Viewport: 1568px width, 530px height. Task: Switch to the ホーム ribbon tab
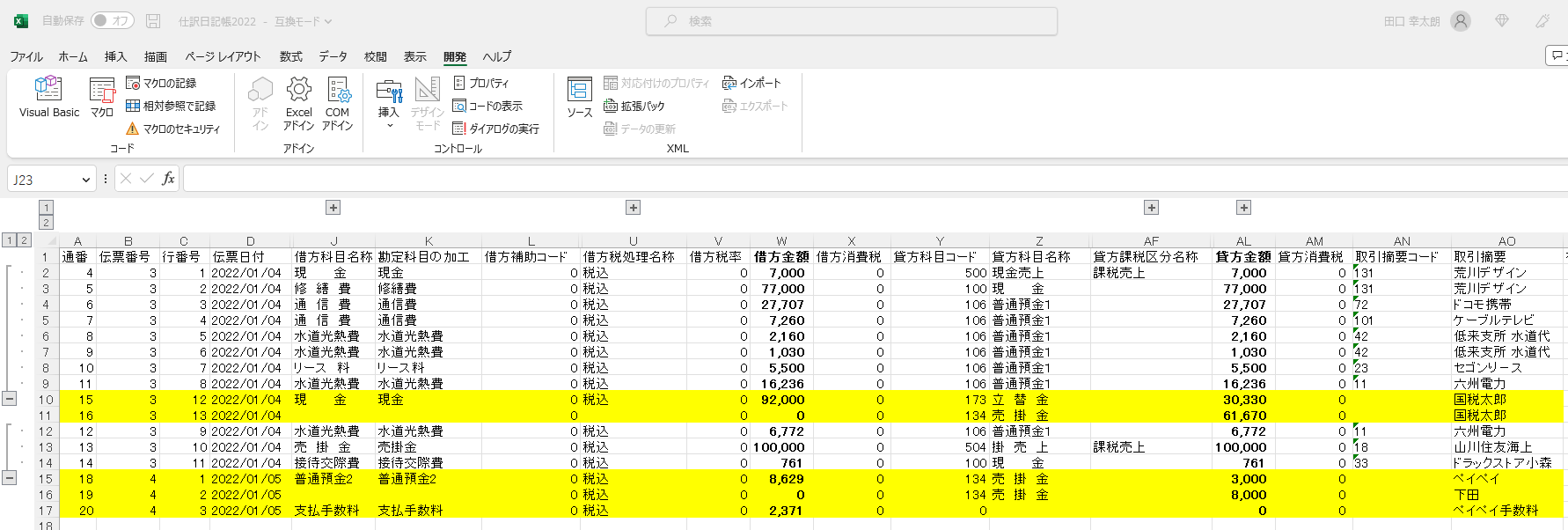[x=73, y=56]
